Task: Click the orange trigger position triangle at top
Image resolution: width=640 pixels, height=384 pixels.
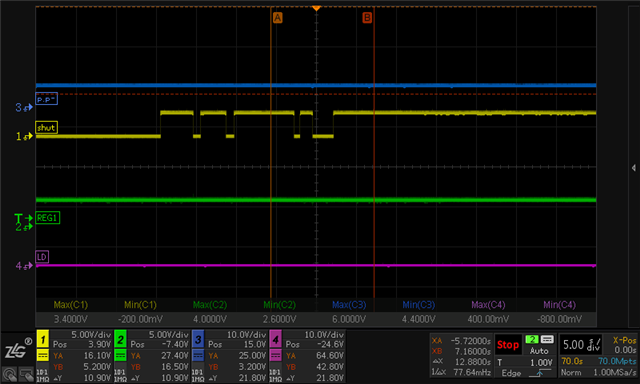Action: tap(316, 8)
